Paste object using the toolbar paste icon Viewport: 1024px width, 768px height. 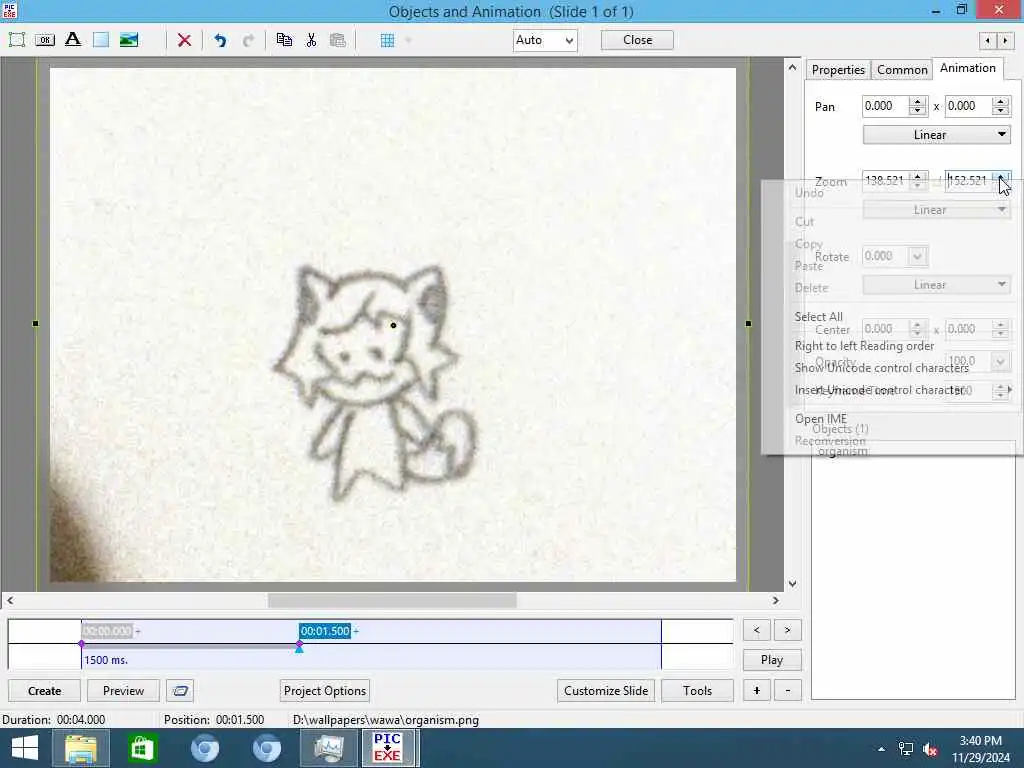(338, 40)
